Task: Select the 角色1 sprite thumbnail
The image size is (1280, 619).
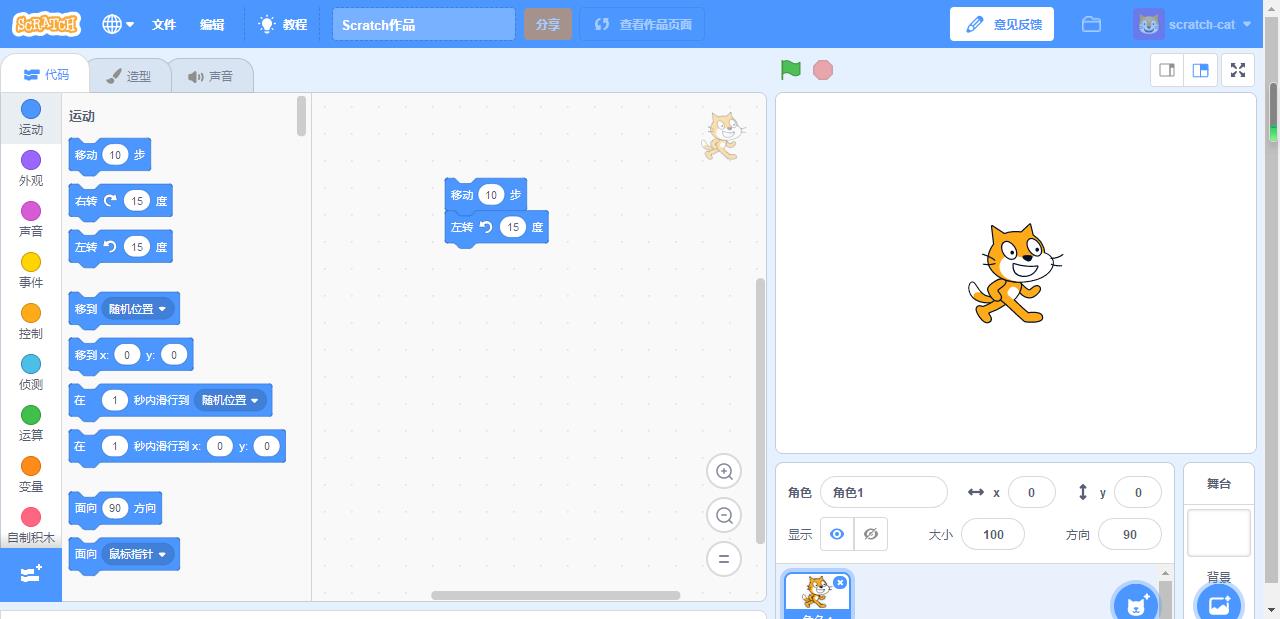Action: pos(817,596)
